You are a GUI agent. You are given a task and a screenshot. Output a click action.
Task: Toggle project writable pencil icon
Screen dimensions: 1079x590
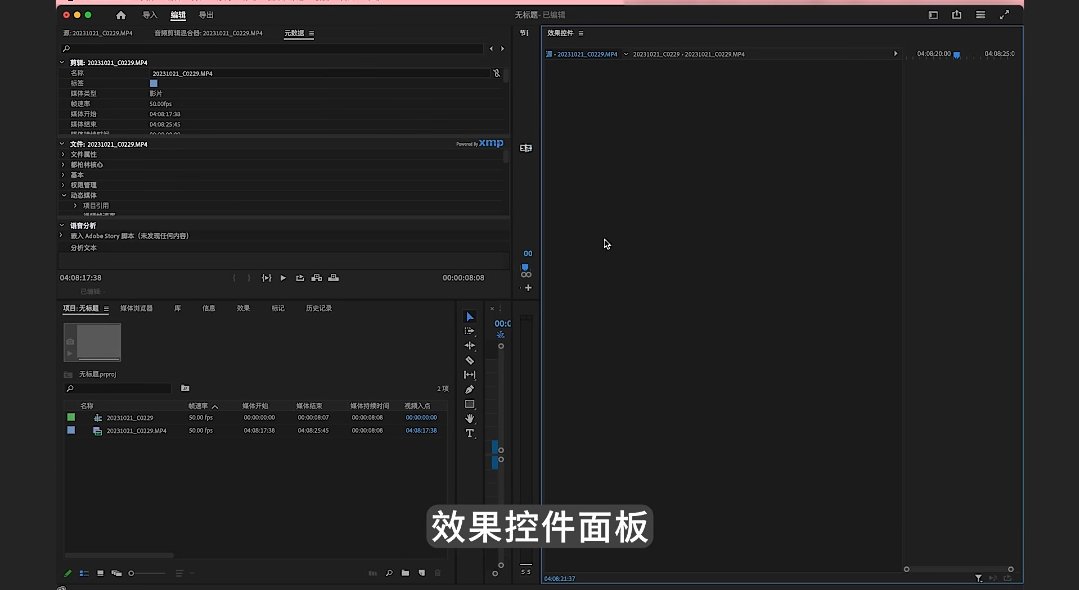point(68,573)
